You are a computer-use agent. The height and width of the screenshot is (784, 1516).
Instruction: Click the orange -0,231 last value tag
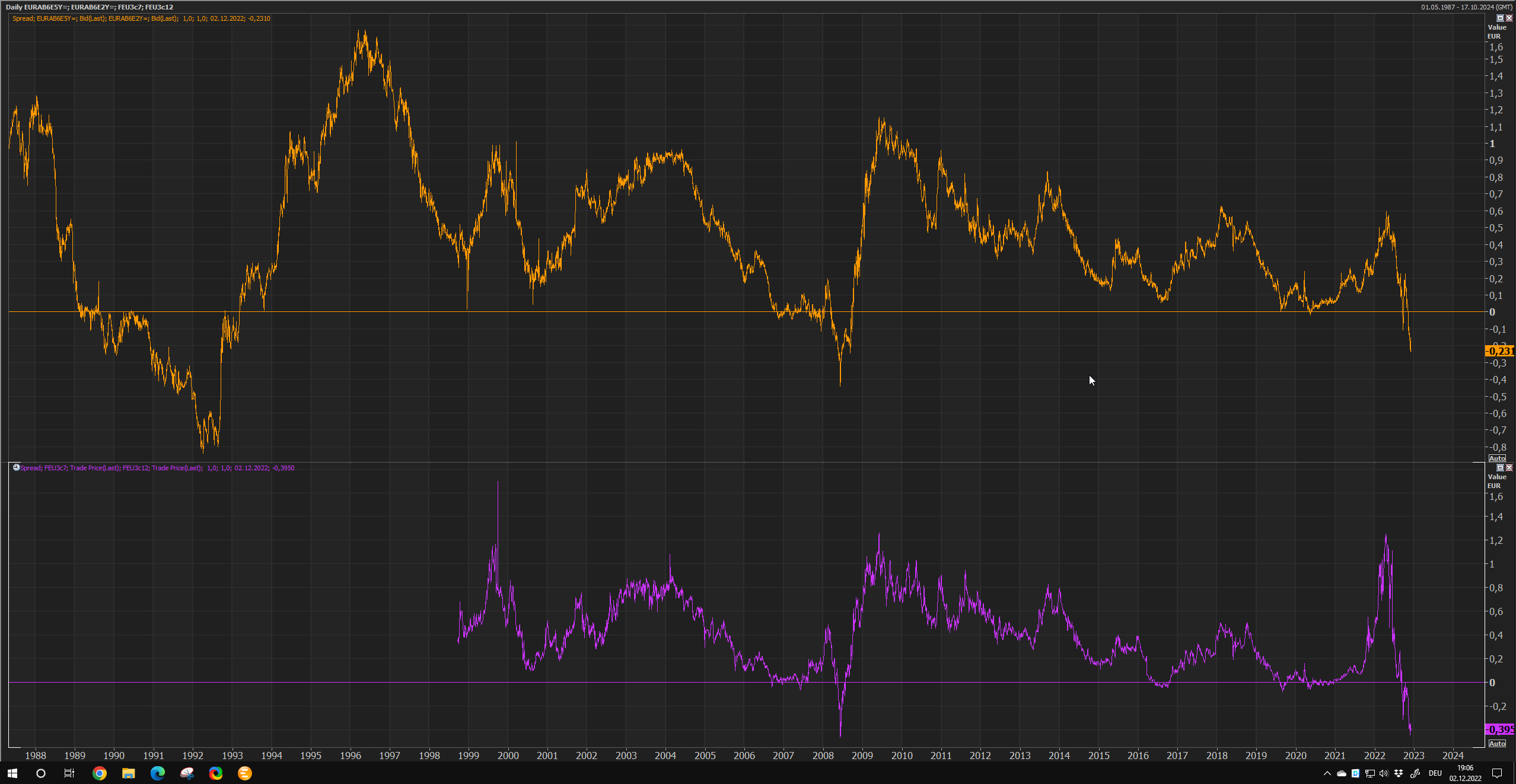(x=1499, y=351)
